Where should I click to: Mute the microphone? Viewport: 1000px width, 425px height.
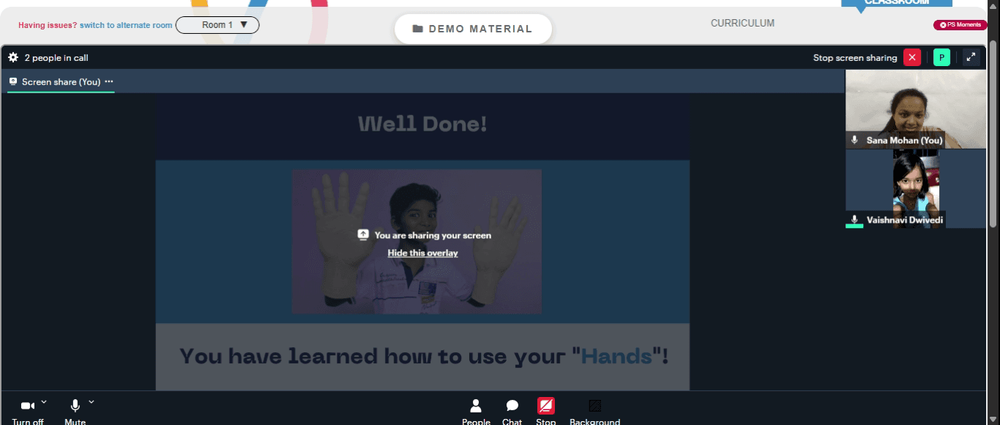[75, 412]
